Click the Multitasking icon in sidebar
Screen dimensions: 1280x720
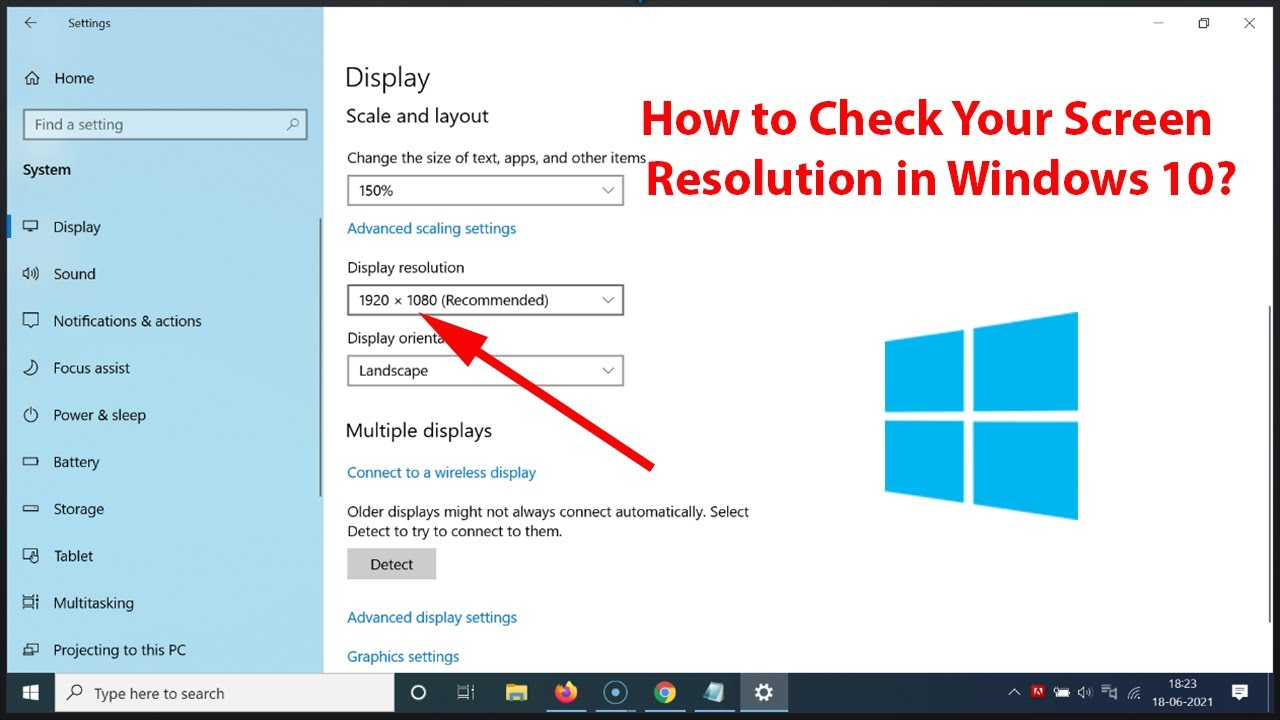32,603
